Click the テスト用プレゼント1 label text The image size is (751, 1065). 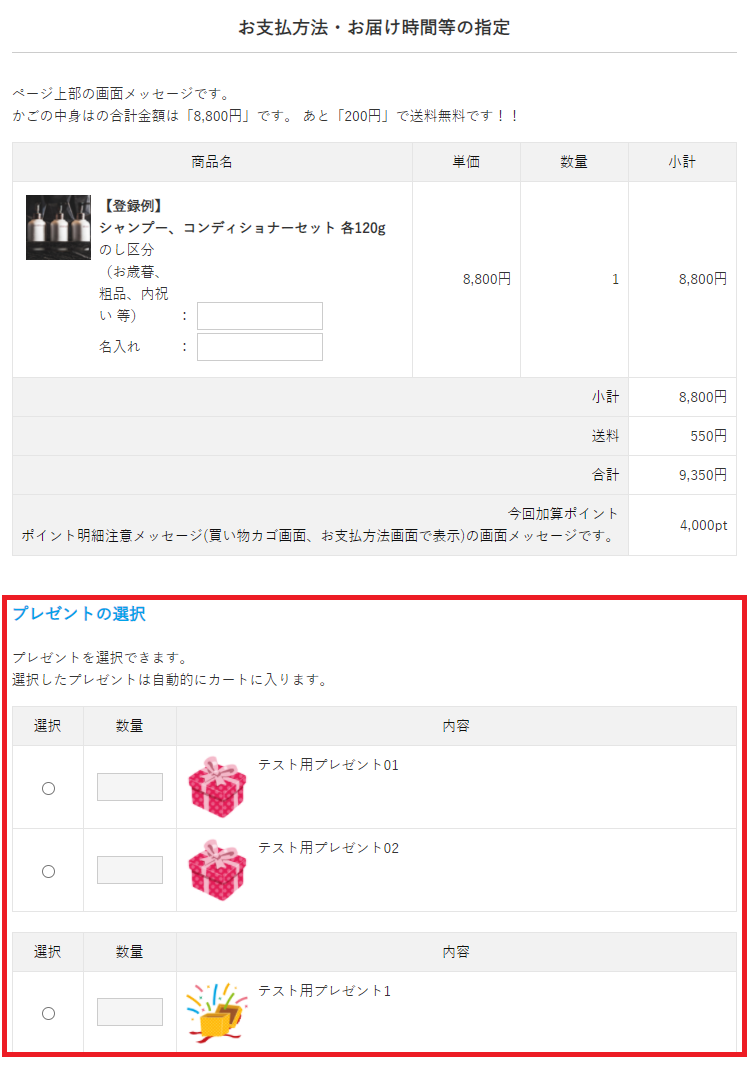coord(324,991)
